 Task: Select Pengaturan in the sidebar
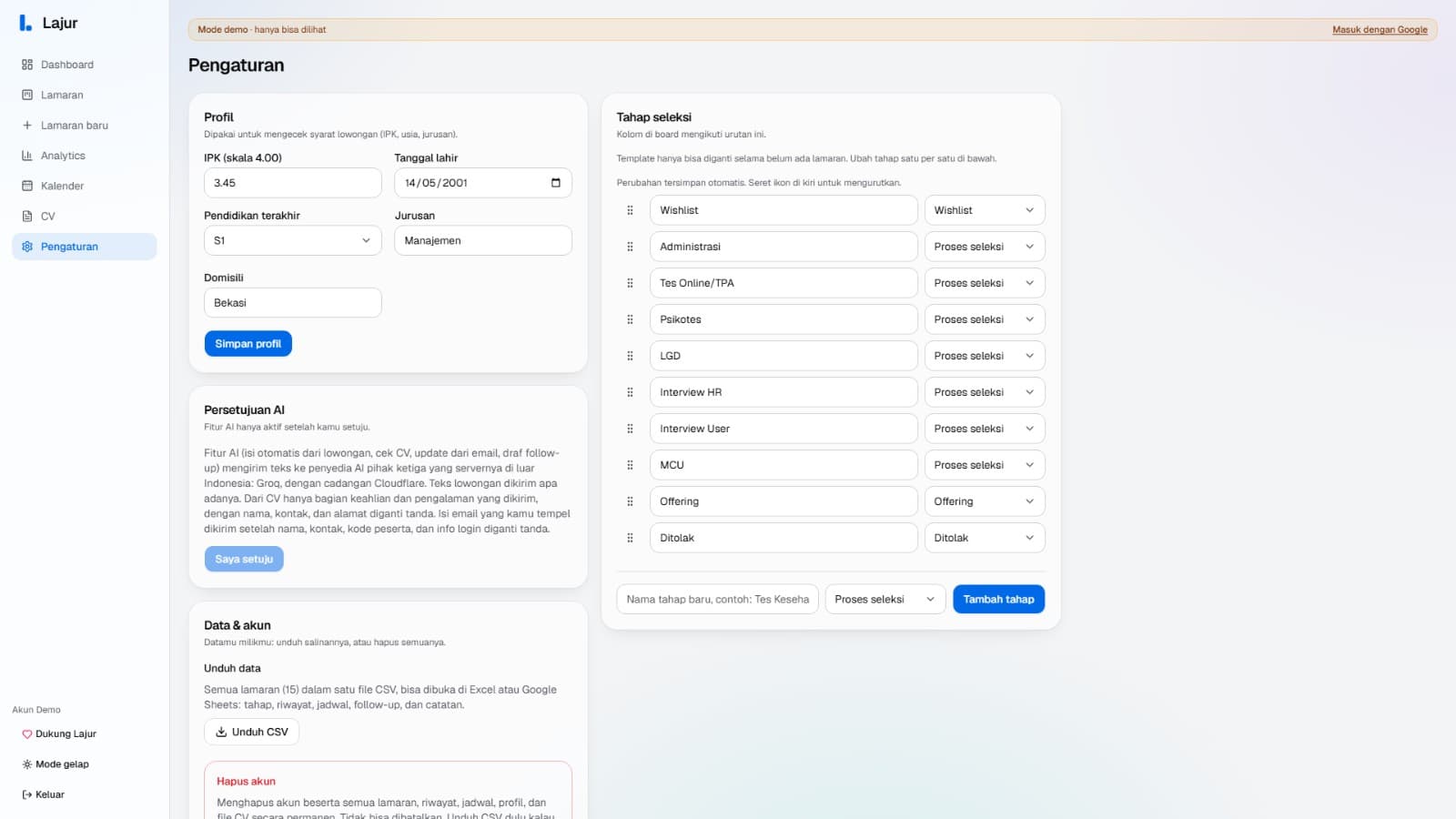[x=84, y=247]
